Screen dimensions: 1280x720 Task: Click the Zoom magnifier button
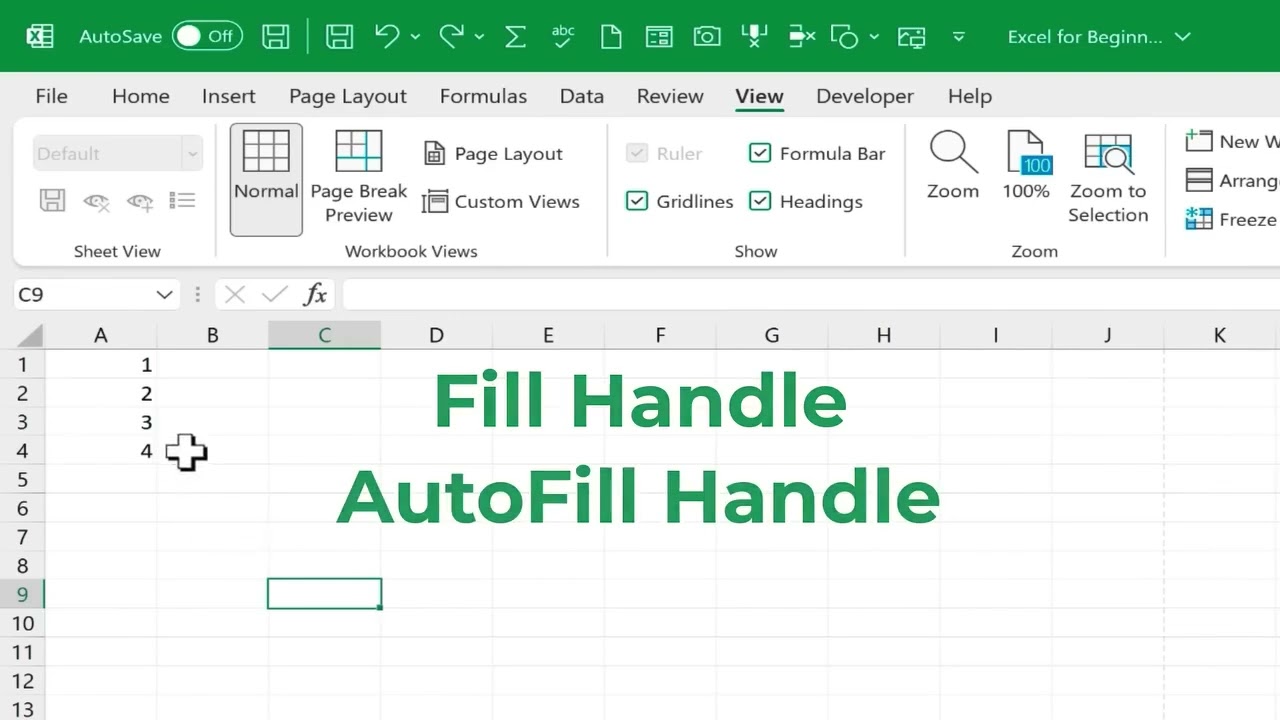coord(953,167)
